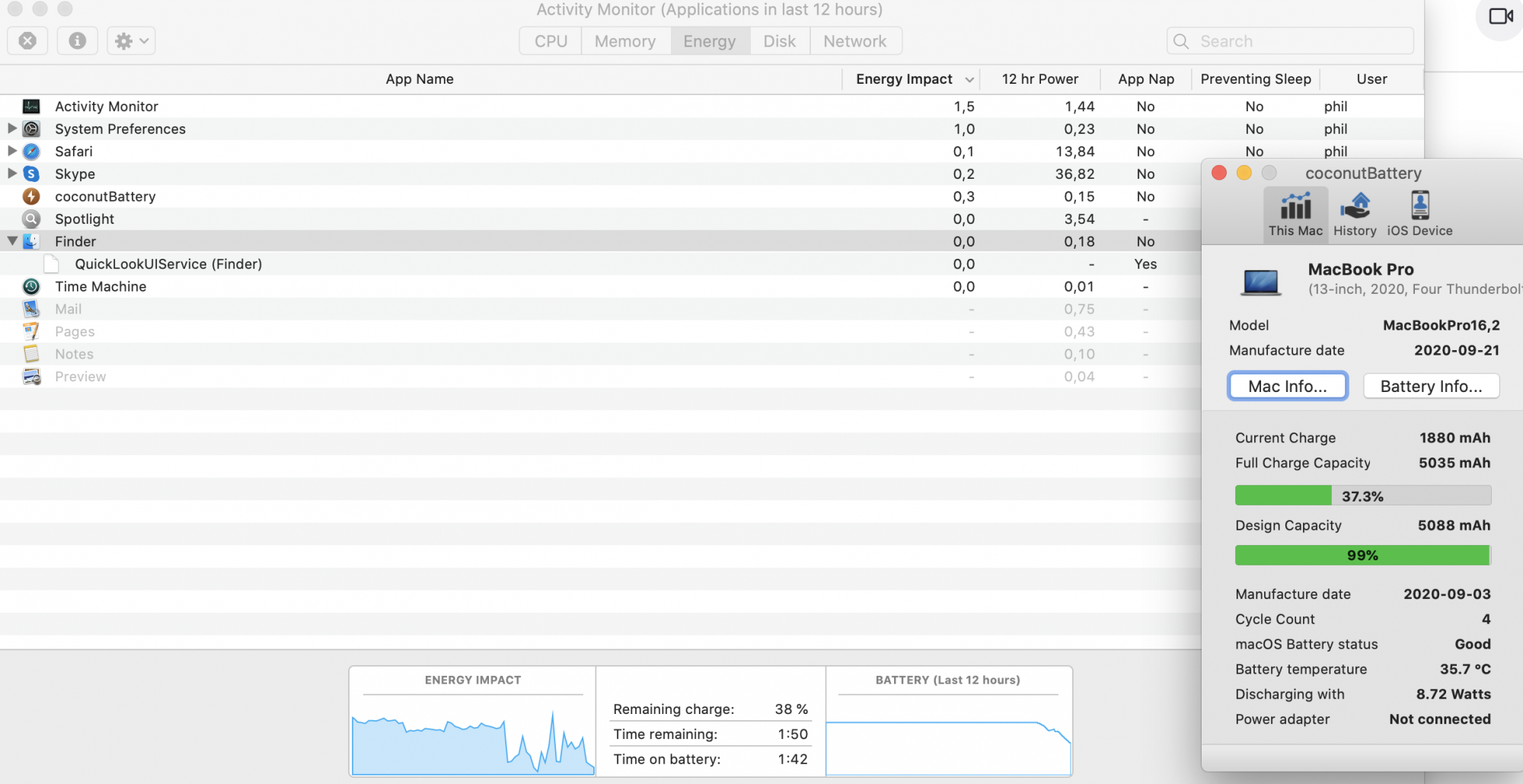1523x784 pixels.
Task: Sort by 12 hr Power column
Action: (1039, 79)
